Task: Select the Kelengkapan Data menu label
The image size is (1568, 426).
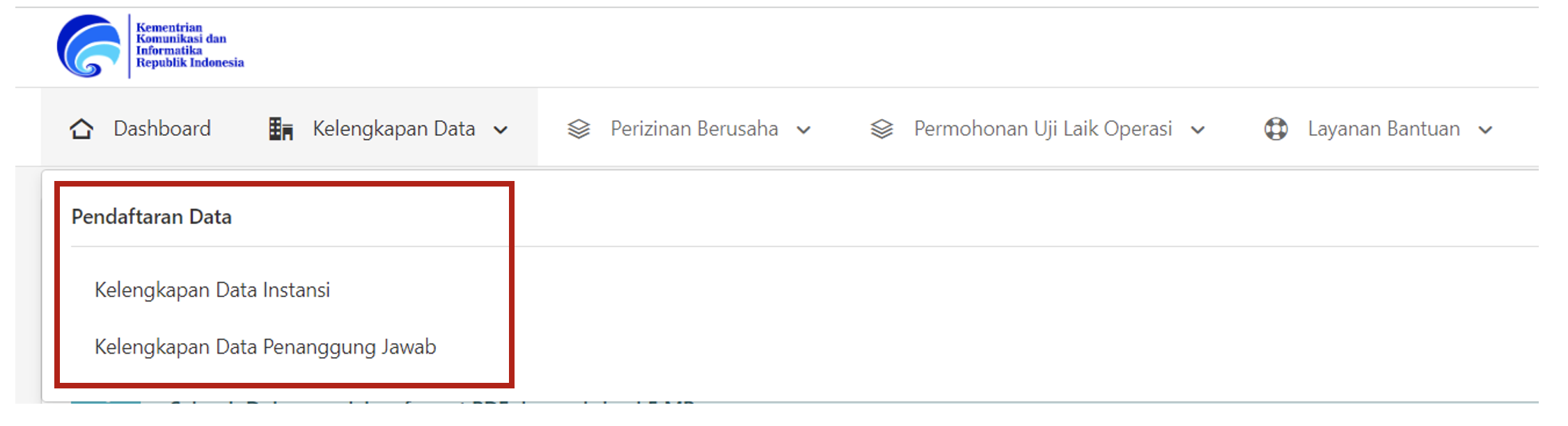Action: coord(393,129)
